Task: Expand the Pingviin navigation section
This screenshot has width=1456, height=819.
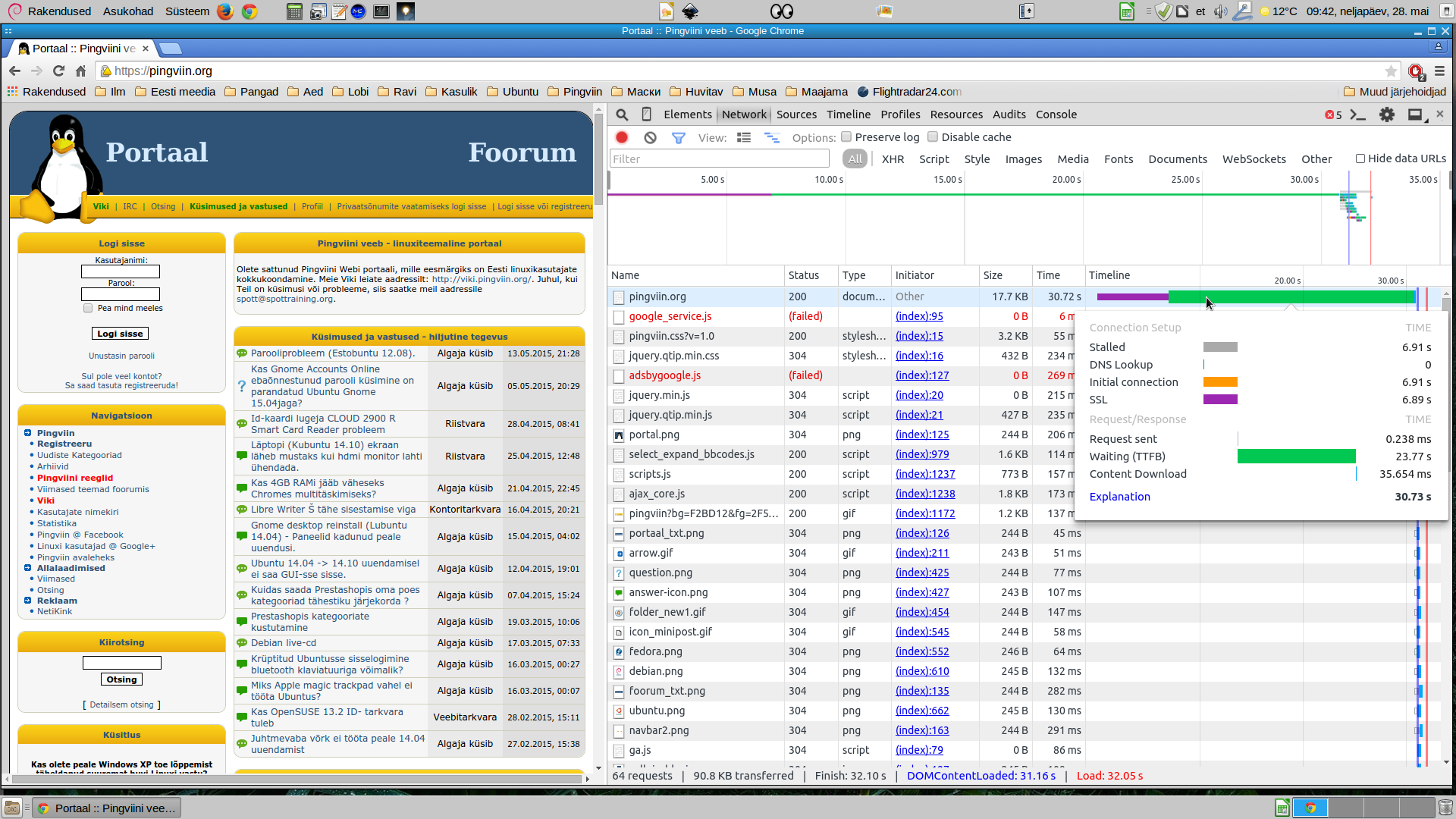Action: (x=27, y=433)
